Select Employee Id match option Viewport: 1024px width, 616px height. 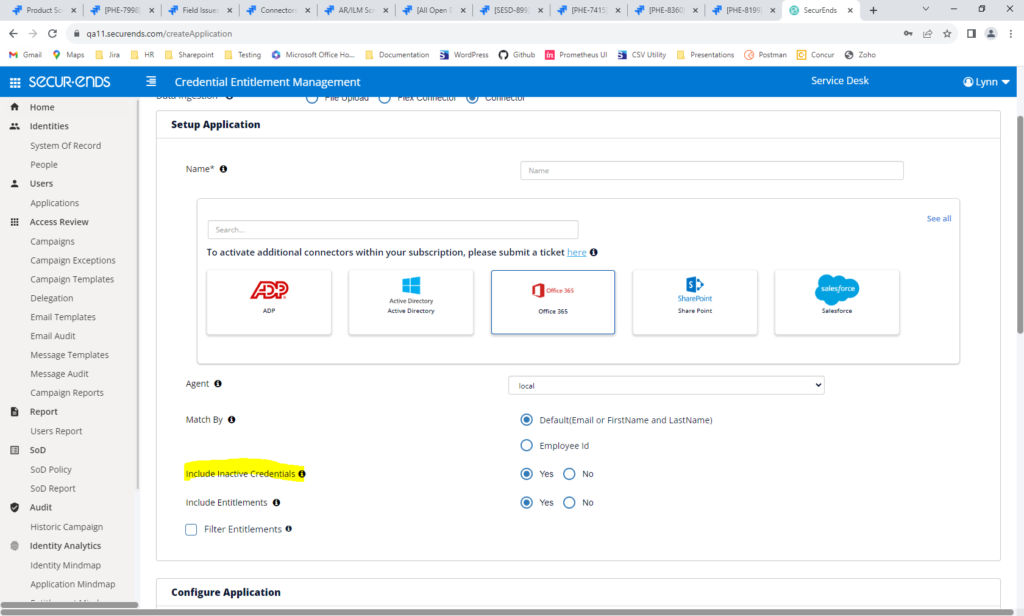526,446
